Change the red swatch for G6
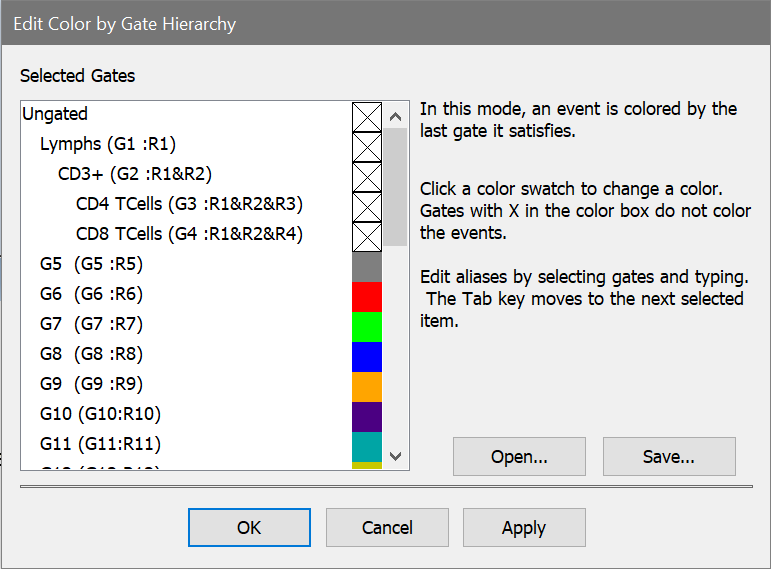The image size is (771, 569). [367, 297]
